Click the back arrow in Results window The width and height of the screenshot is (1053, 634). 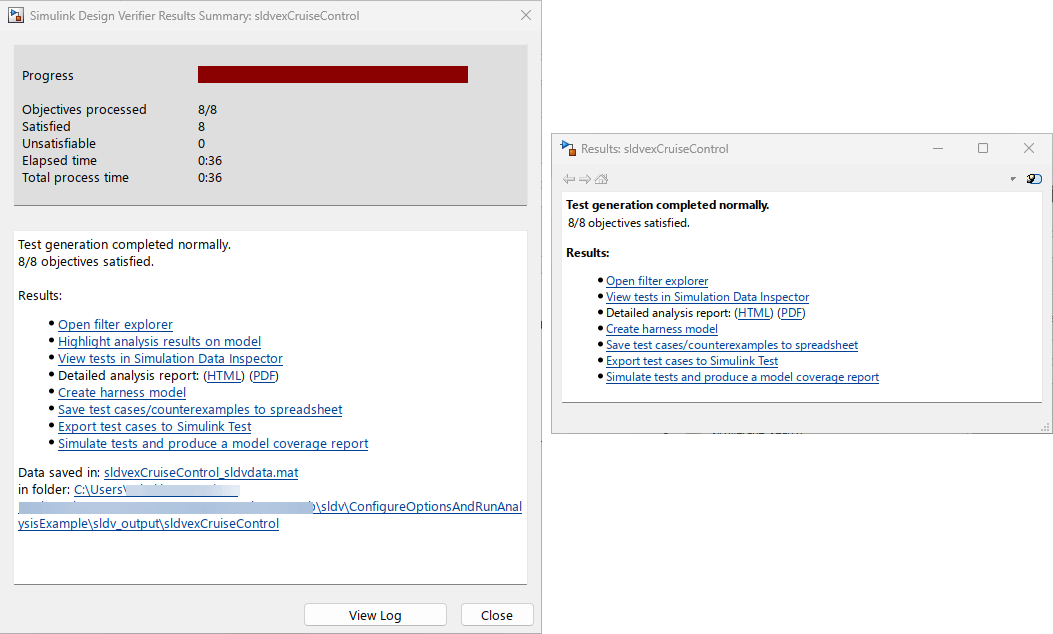click(569, 179)
